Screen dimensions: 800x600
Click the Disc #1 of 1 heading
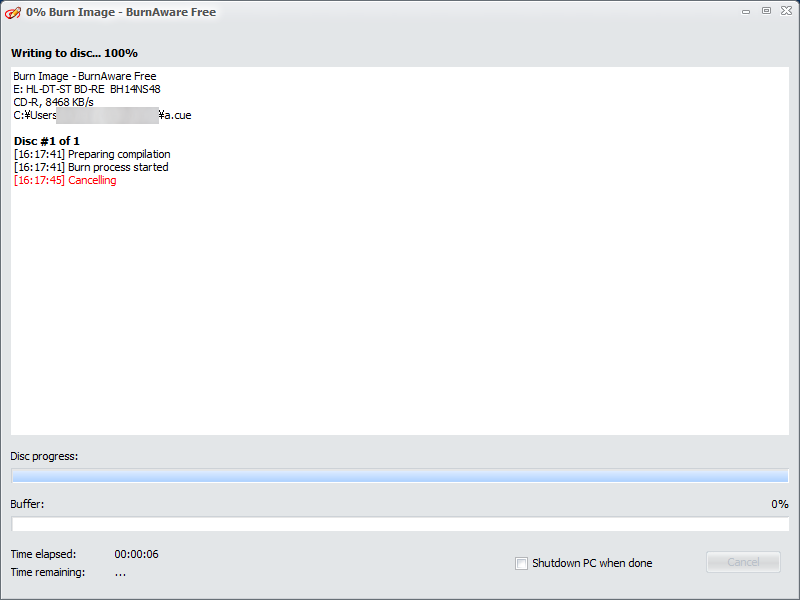tap(47, 141)
